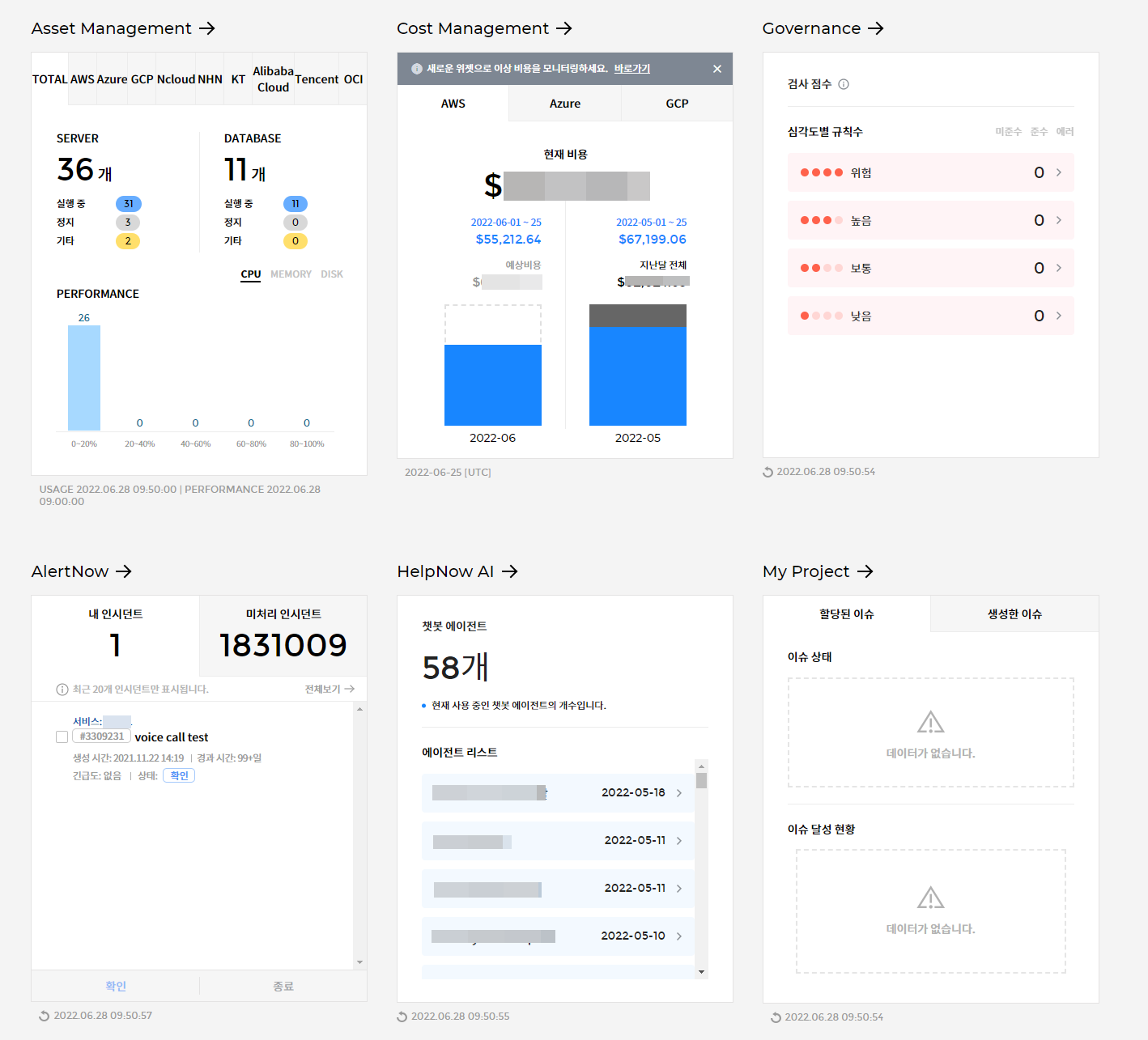Open My Project via arrow icon
1148x1040 pixels.
[865, 571]
